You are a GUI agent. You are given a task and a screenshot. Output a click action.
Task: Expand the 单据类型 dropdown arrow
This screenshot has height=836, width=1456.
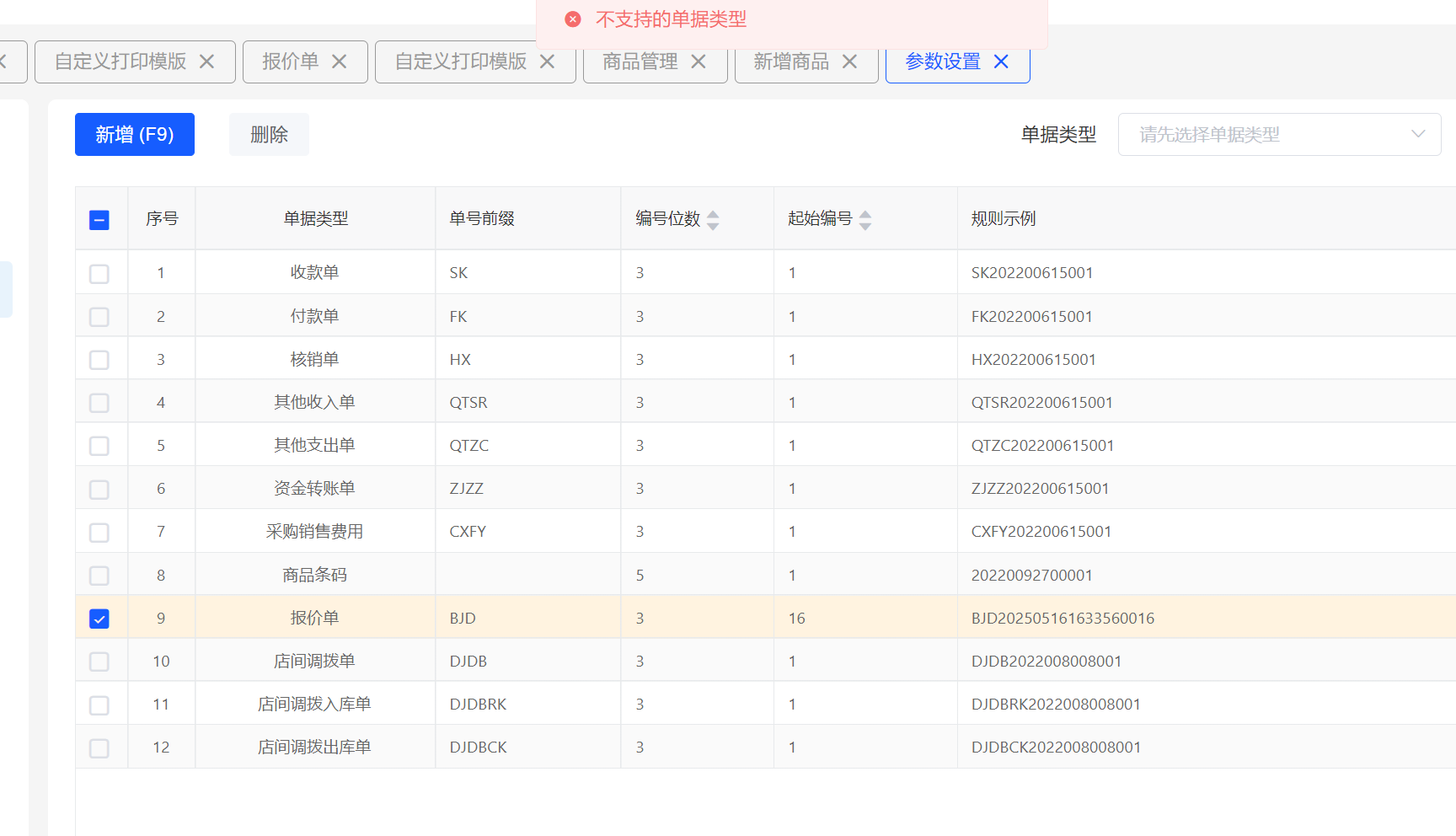pos(1418,134)
